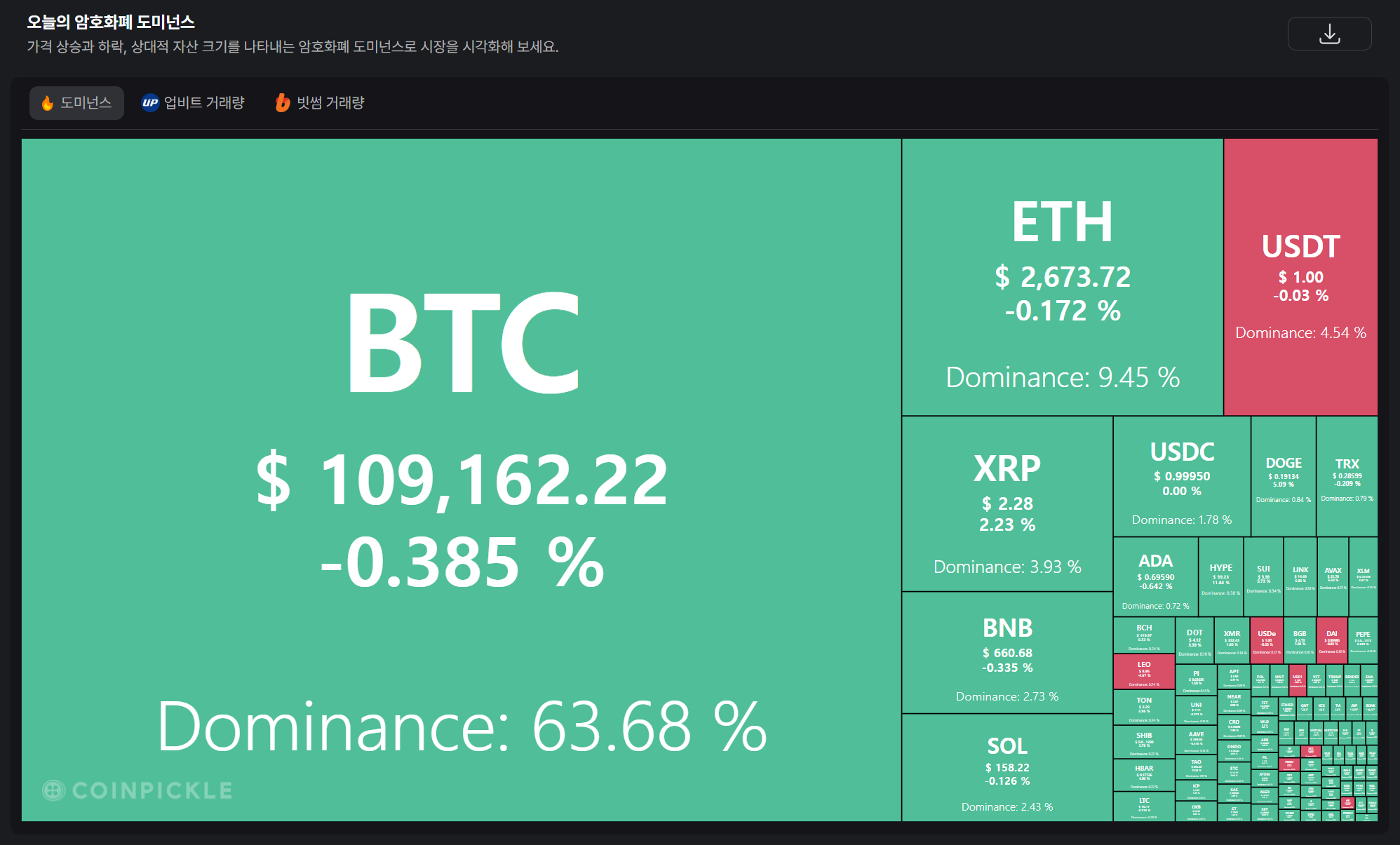
Task: Click the Bithumb orange logo icon
Action: pyautogui.click(x=282, y=102)
